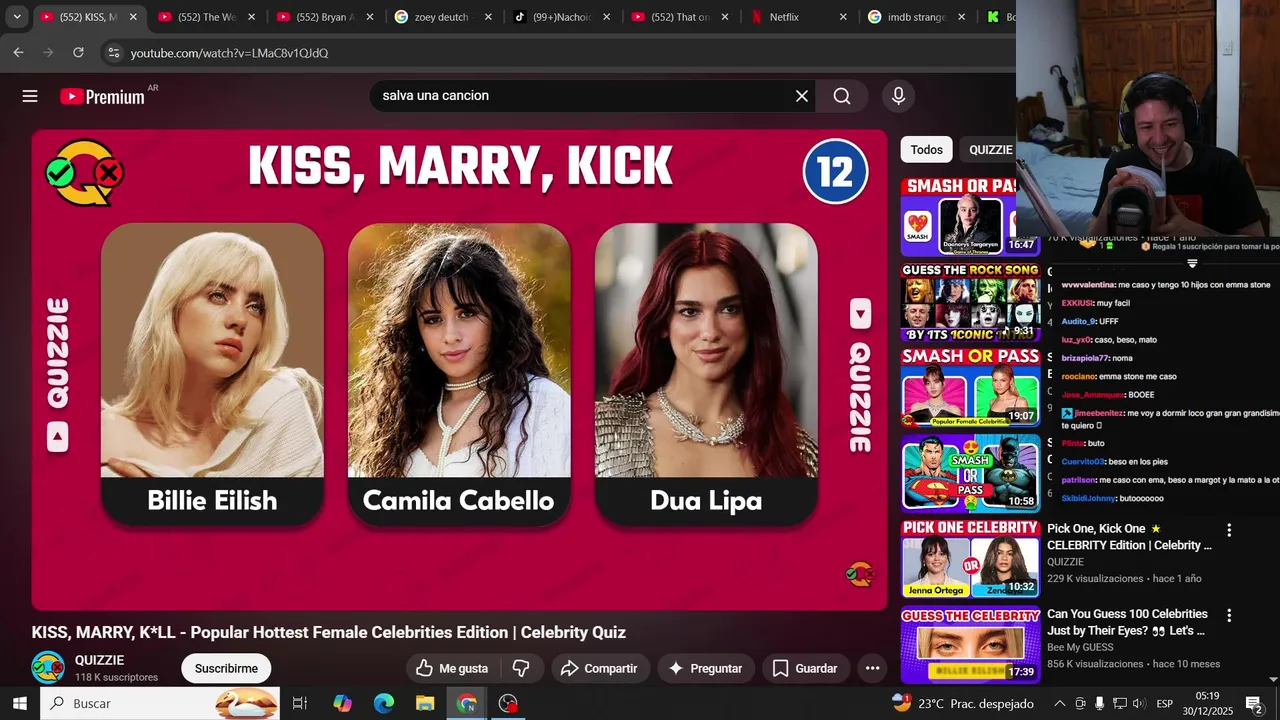This screenshot has height=720, width=1280.
Task: Open 'Pick One, Kick One' video title
Action: pyautogui.click(x=1129, y=537)
